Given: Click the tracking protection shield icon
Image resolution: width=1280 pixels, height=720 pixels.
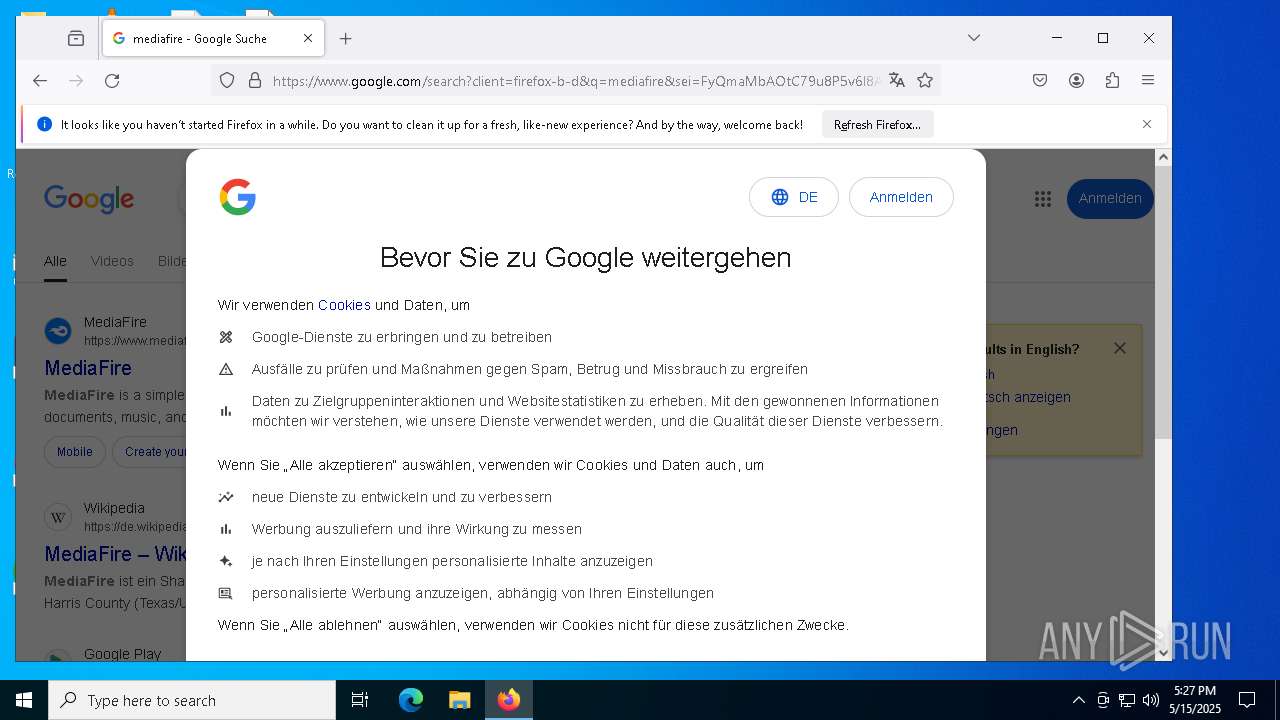Looking at the screenshot, I should click(x=227, y=80).
